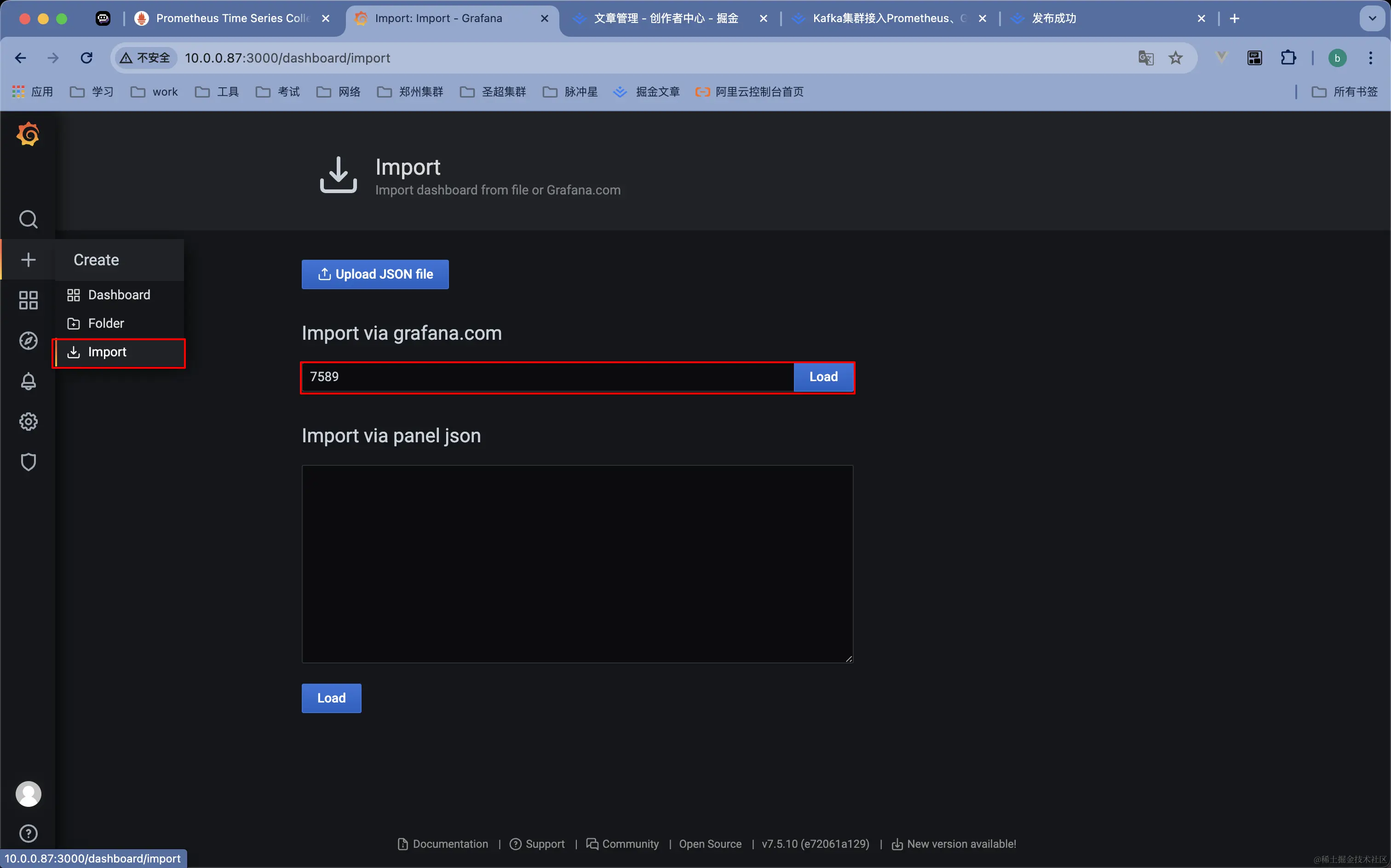
Task: Open the 脉冲星 bookmark folder
Action: [x=570, y=91]
